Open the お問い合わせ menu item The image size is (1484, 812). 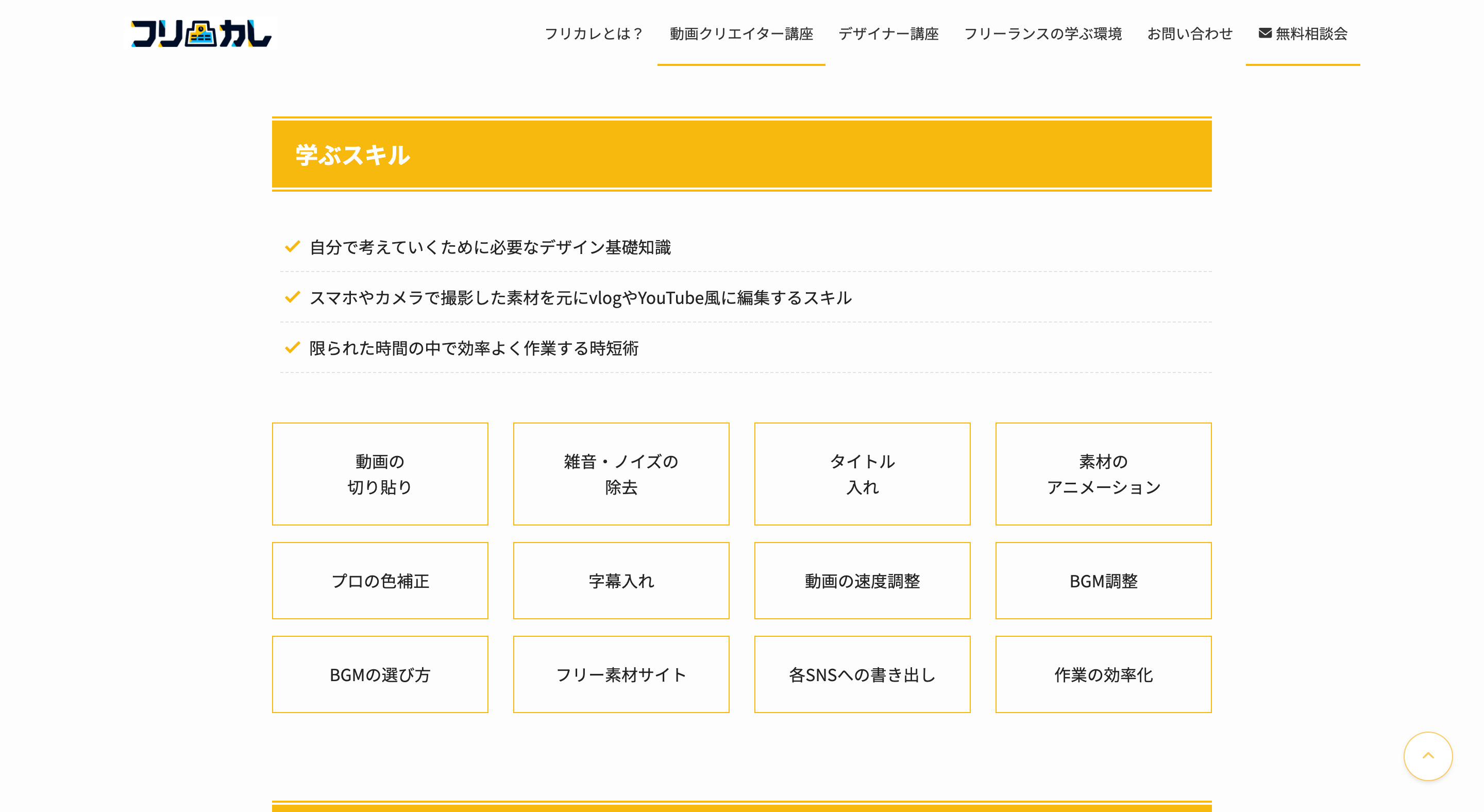pos(1190,33)
